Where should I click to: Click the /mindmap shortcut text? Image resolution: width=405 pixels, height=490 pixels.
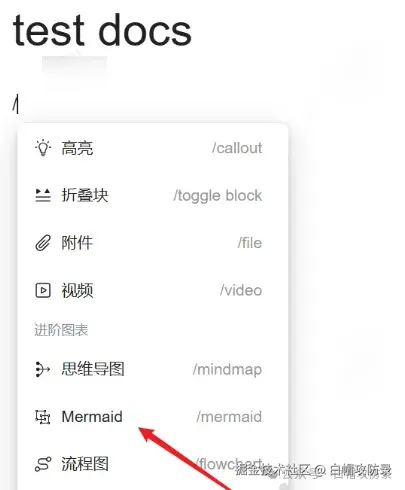coord(227,370)
